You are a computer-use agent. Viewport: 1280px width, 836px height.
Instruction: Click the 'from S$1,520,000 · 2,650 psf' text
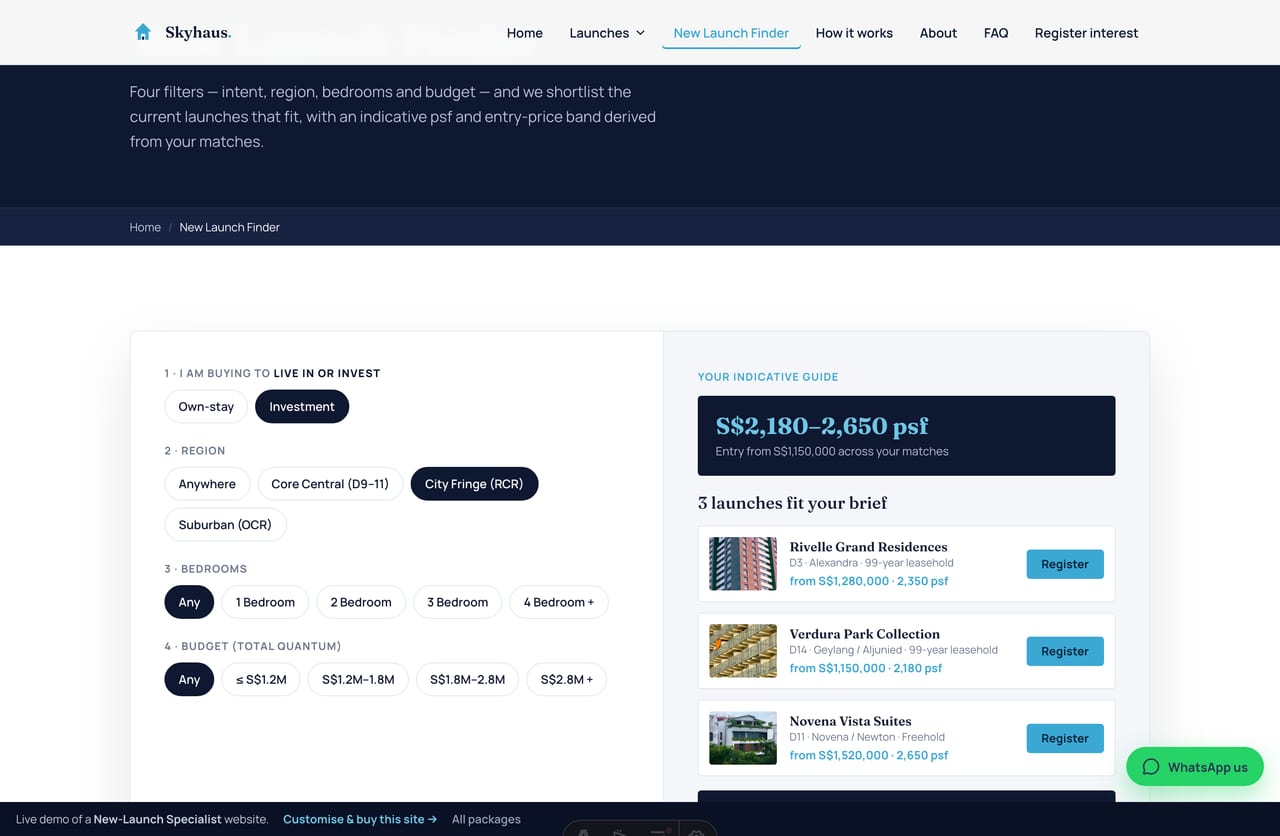coord(869,755)
